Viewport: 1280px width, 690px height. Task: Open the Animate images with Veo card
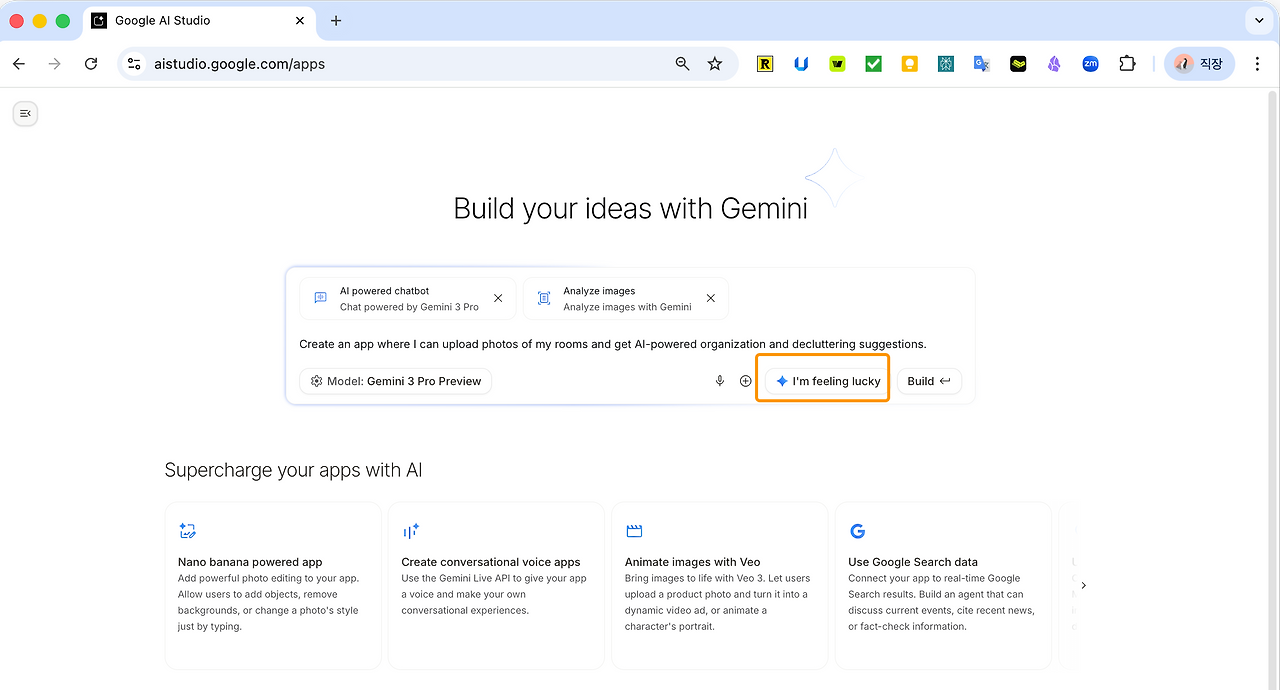(x=720, y=585)
